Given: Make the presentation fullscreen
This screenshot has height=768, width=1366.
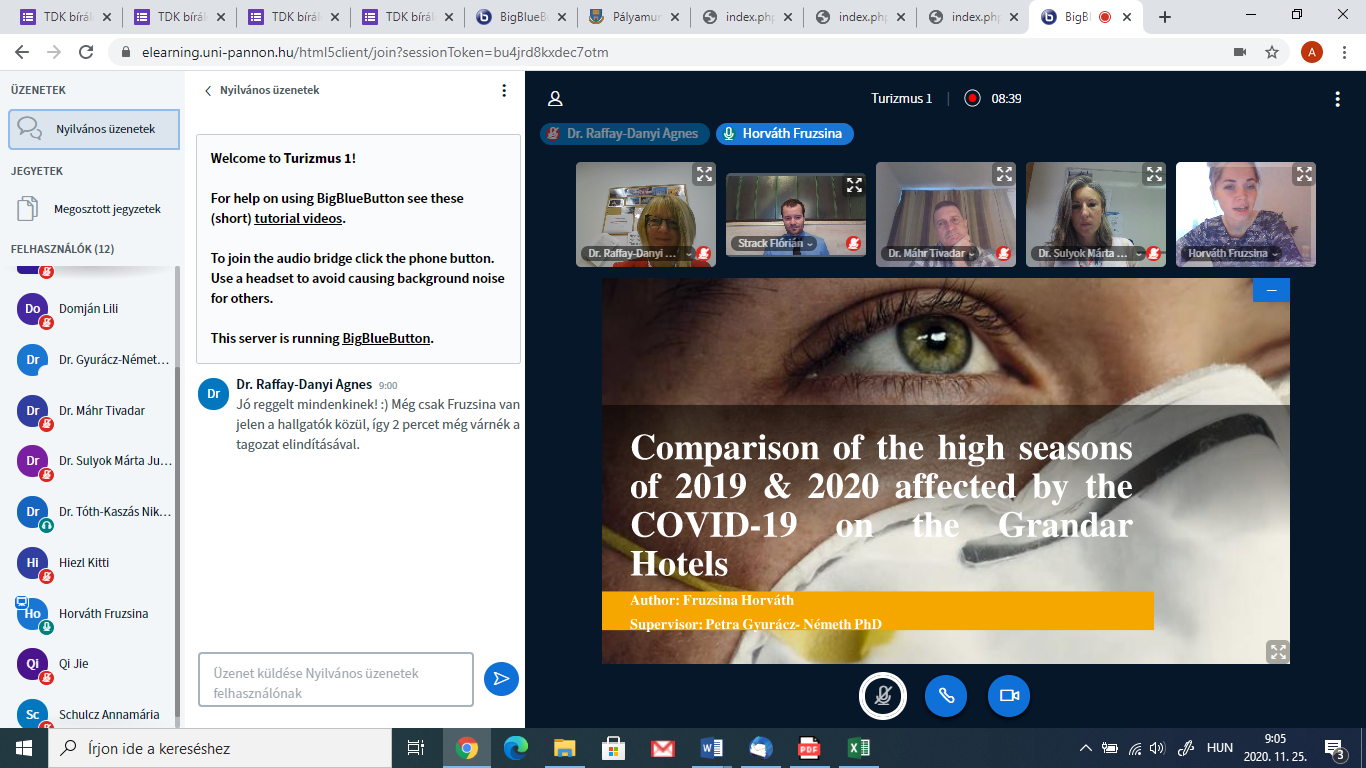Looking at the screenshot, I should pyautogui.click(x=1277, y=651).
